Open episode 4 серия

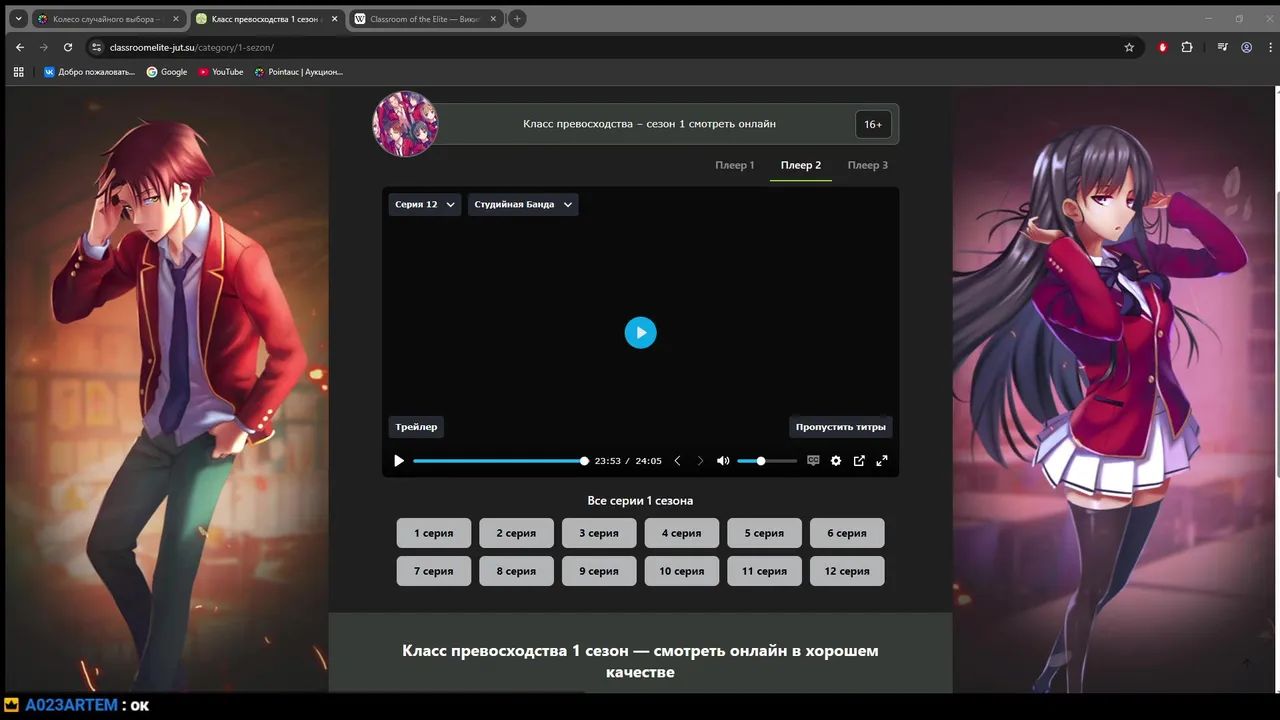(681, 533)
